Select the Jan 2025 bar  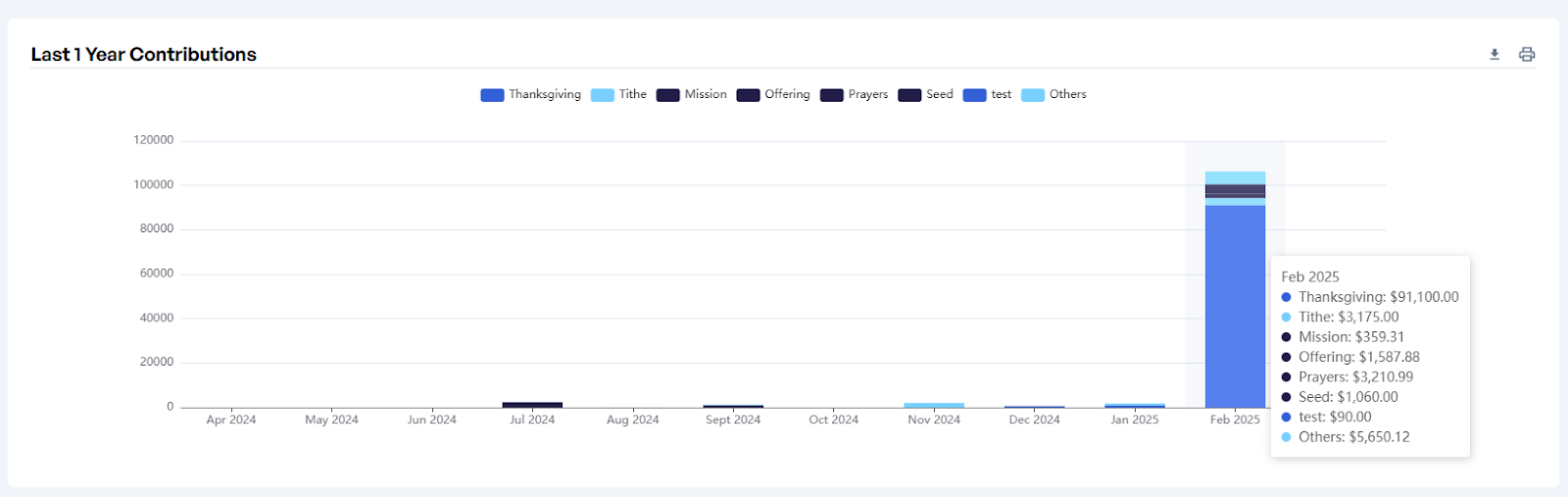1135,405
